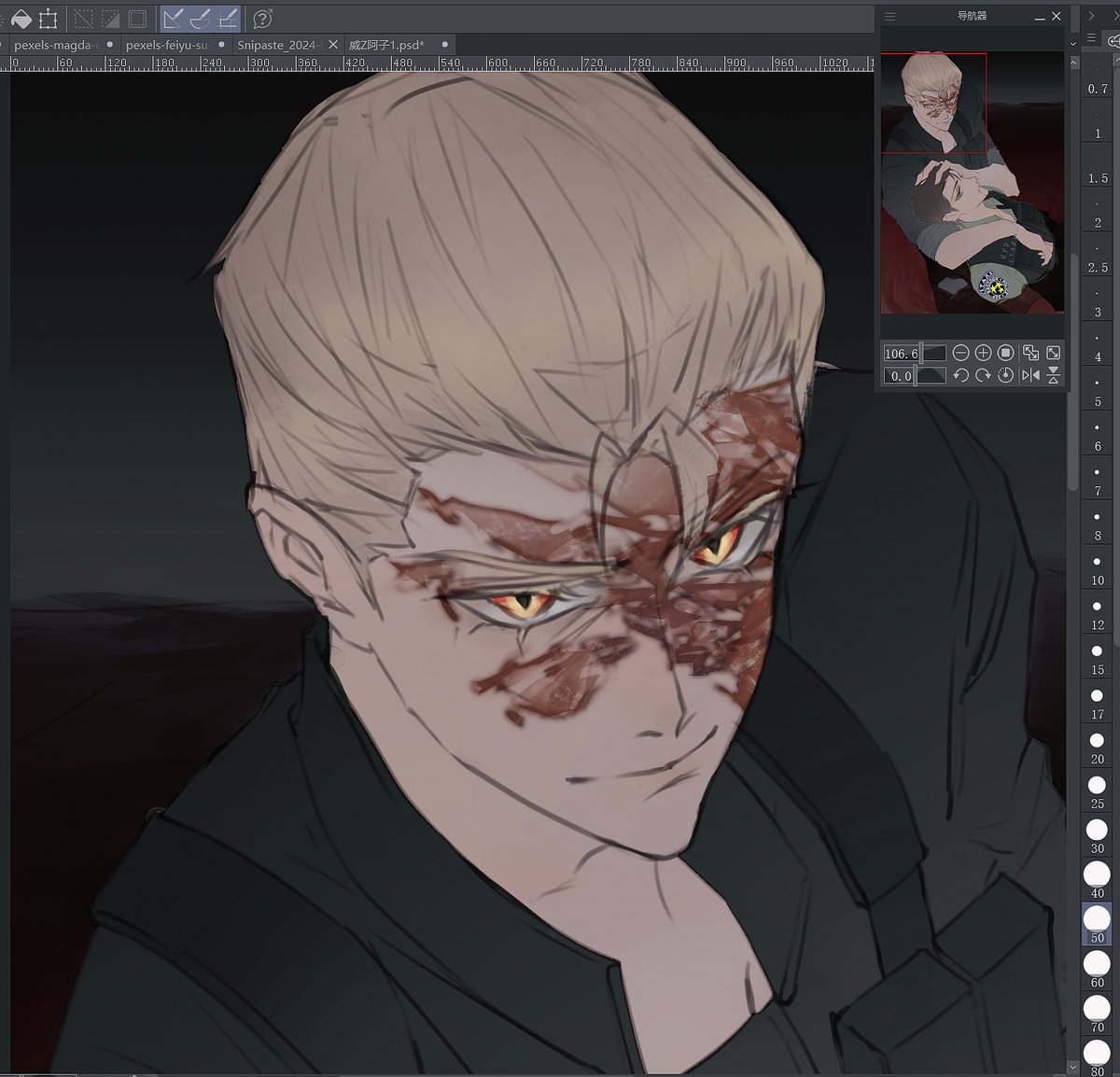The height and width of the screenshot is (1077, 1120).
Task: Flip canvas horizontally in Navigator
Action: coord(1030,375)
